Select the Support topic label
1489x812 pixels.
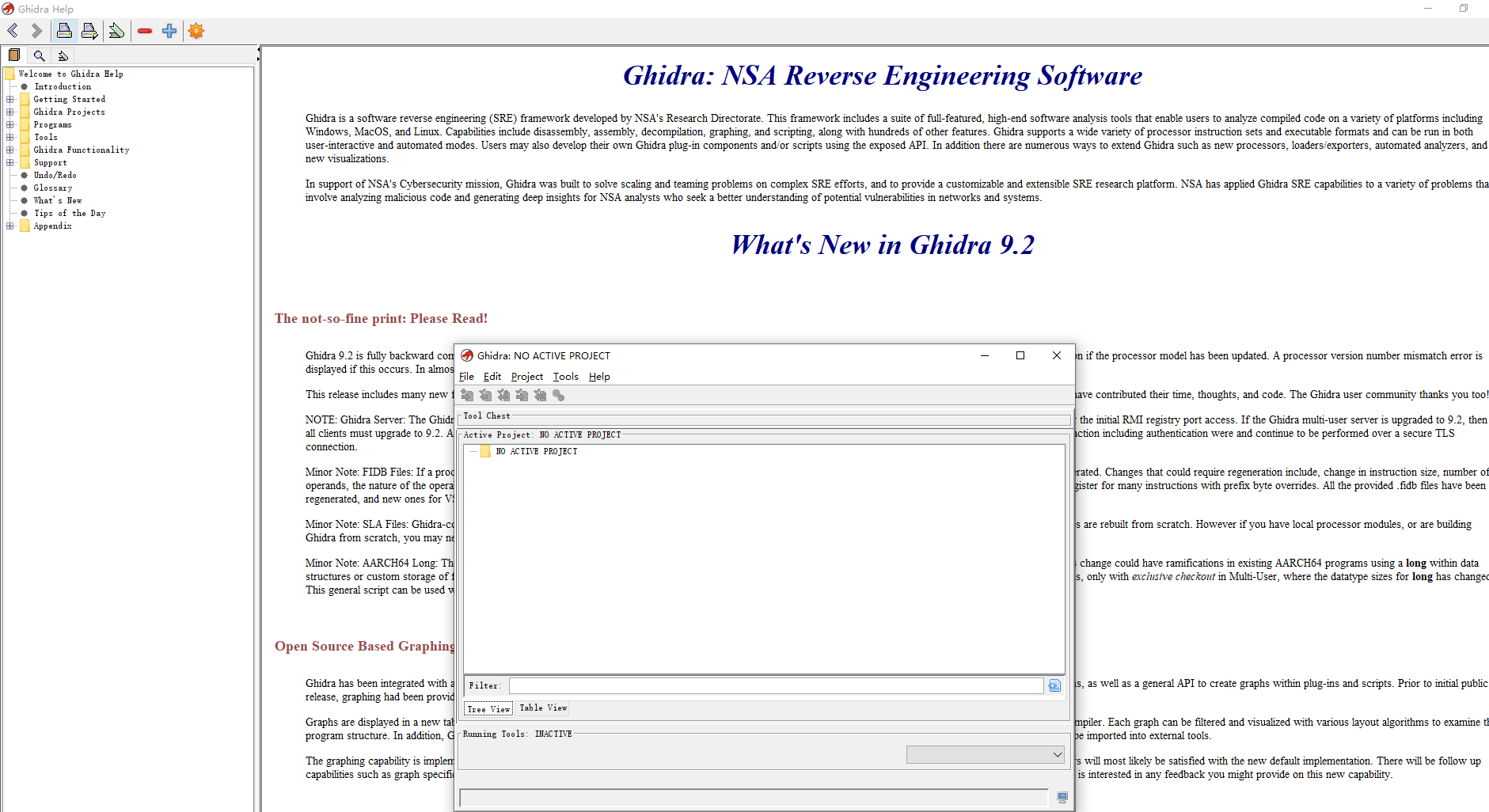point(51,162)
